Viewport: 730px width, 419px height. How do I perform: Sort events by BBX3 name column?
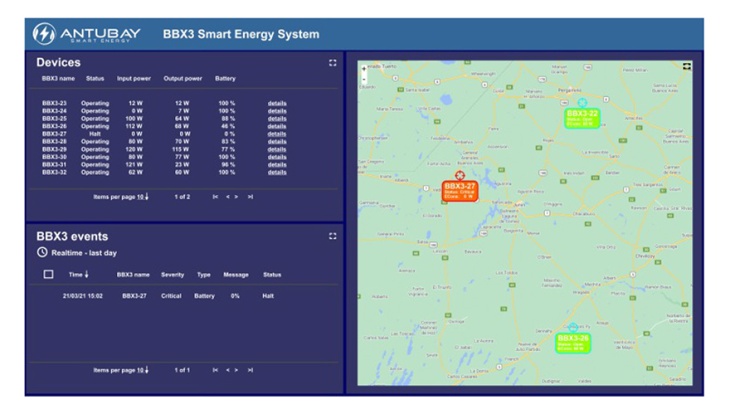pos(133,275)
